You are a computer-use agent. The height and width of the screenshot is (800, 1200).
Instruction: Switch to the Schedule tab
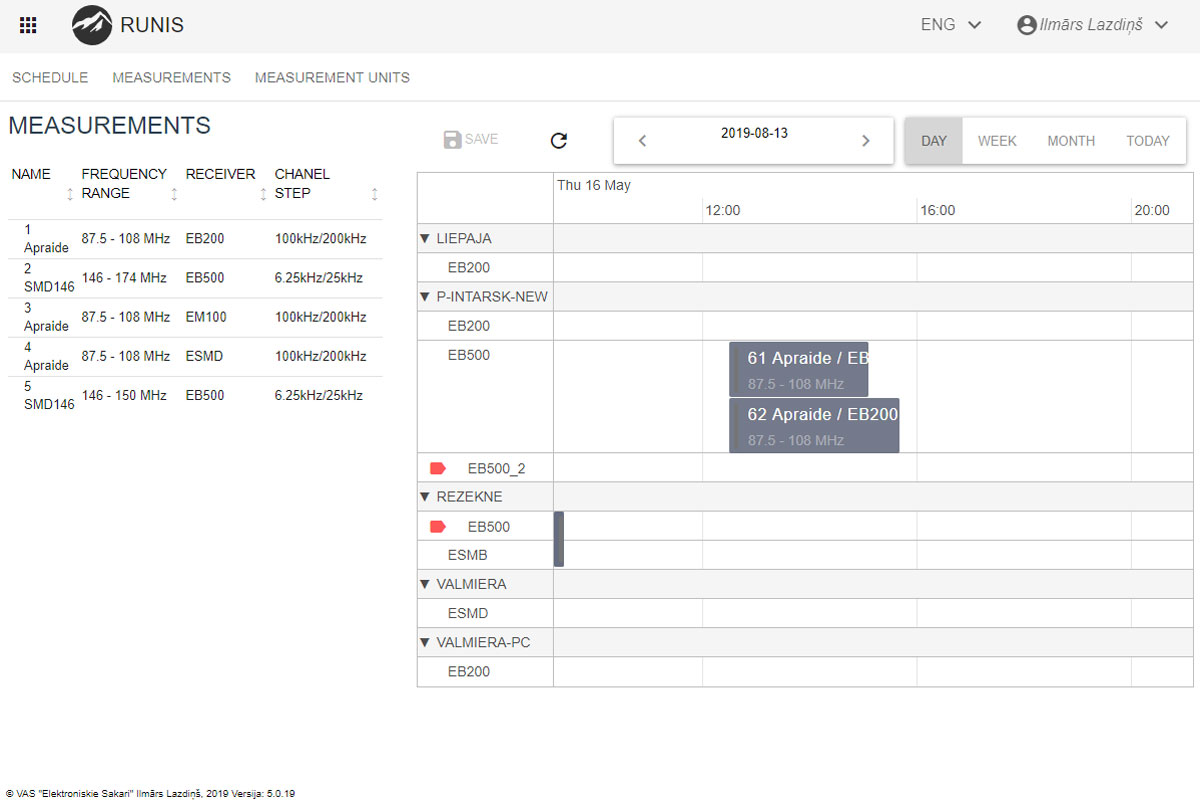50,78
